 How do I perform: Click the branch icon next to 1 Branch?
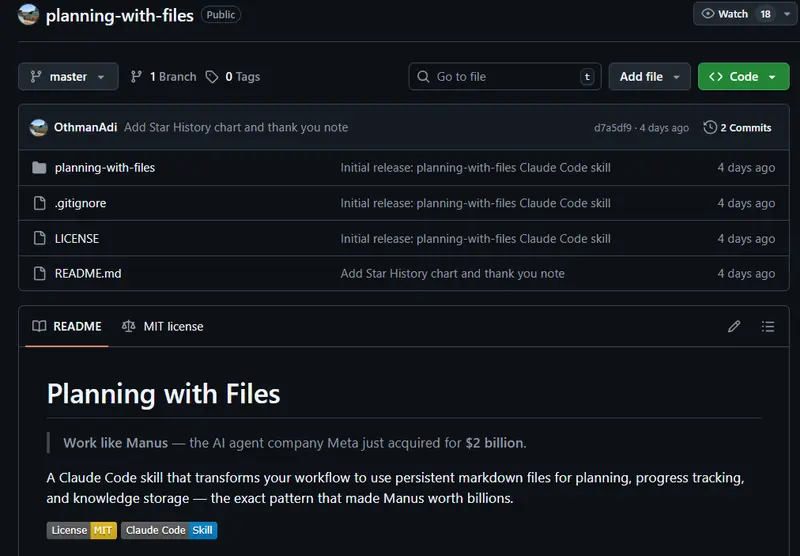136,77
